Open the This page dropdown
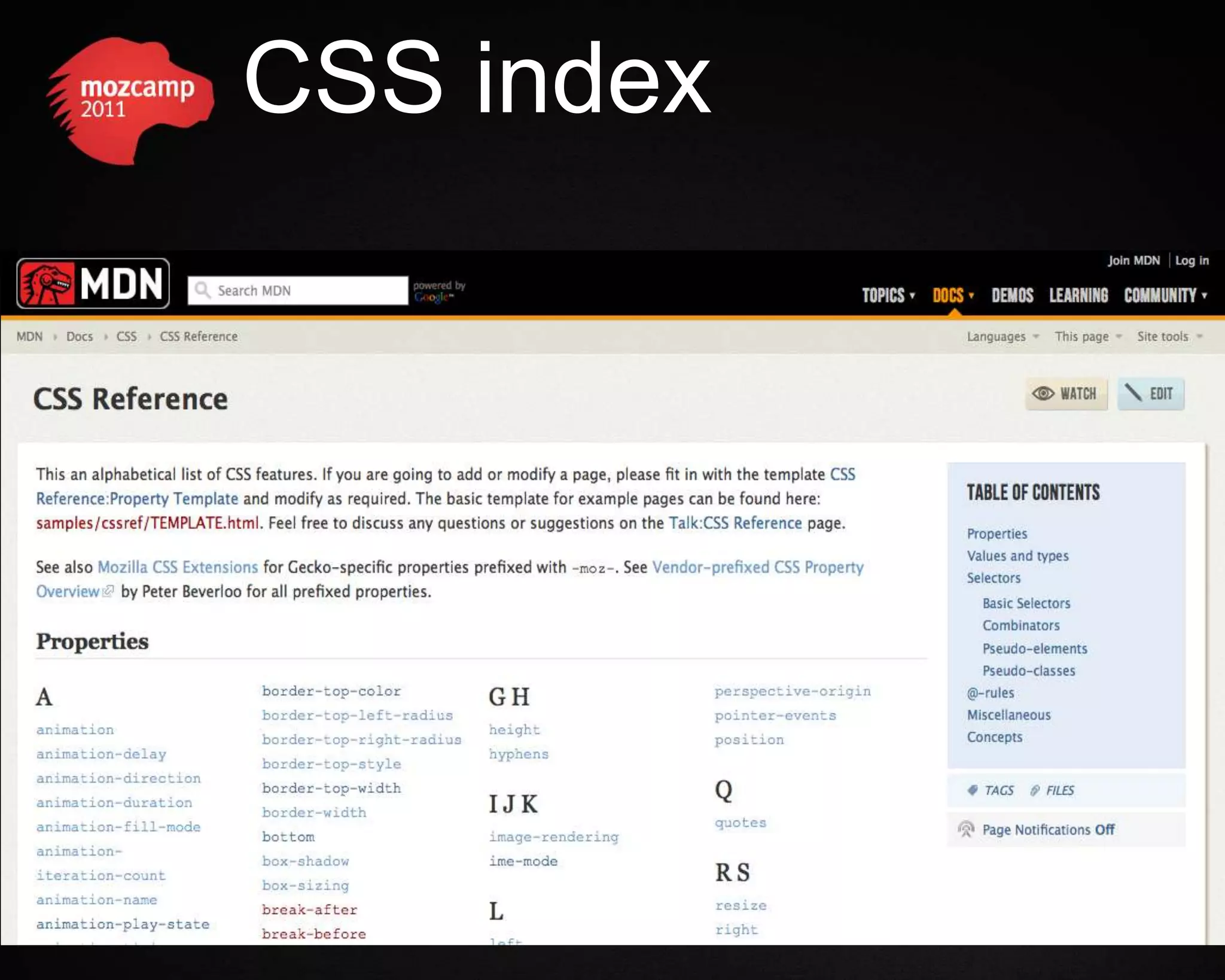Viewport: 1225px width, 980px height. click(x=1088, y=337)
